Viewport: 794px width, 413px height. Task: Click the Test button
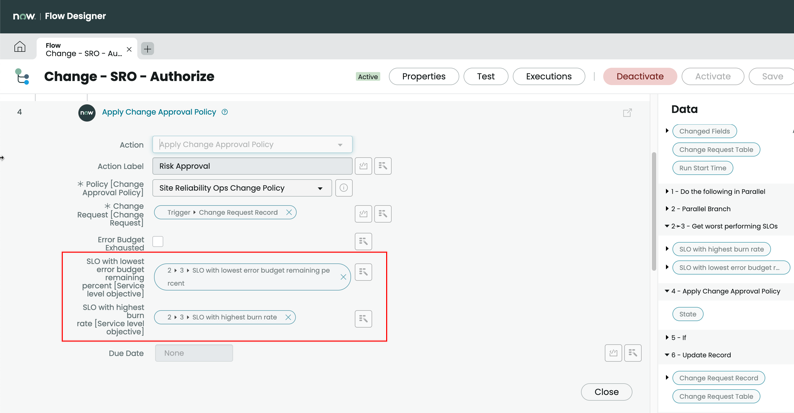click(x=486, y=76)
